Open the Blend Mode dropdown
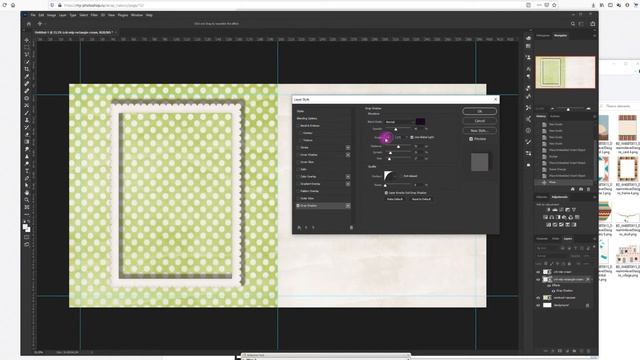 pos(399,122)
